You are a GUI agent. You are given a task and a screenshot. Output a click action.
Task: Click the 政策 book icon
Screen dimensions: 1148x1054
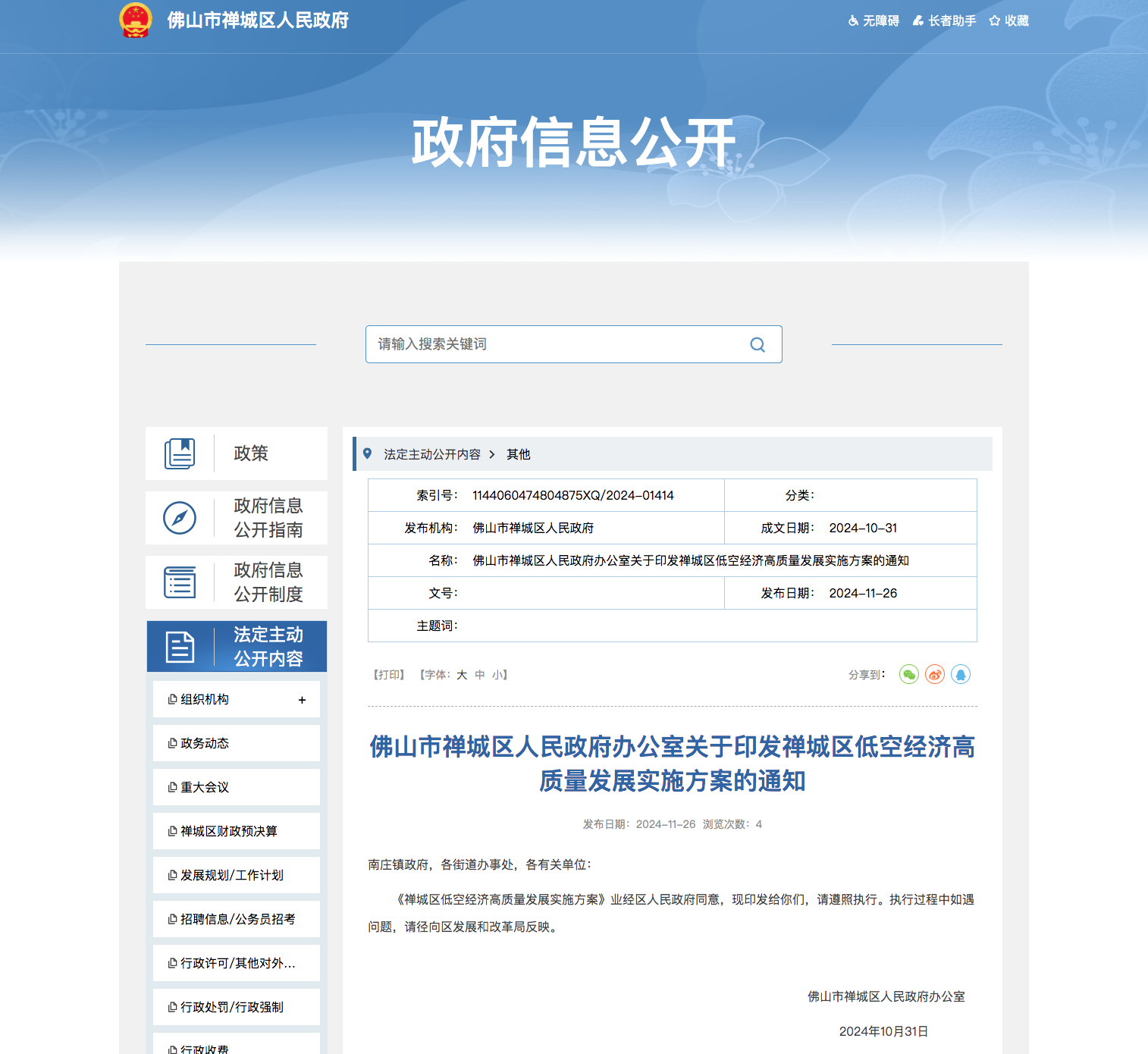[x=180, y=453]
